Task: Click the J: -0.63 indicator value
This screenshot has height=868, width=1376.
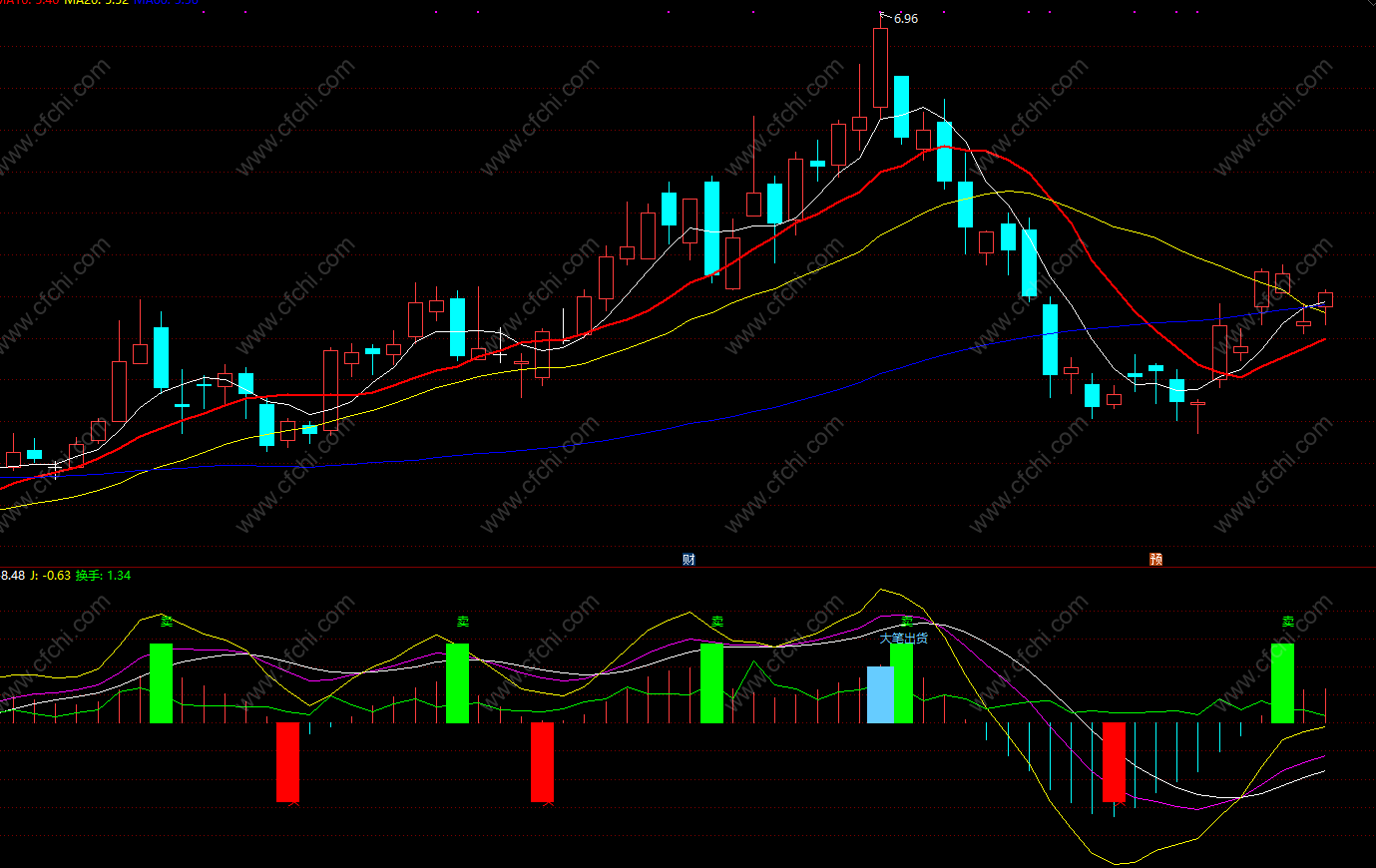Action: tap(50, 576)
